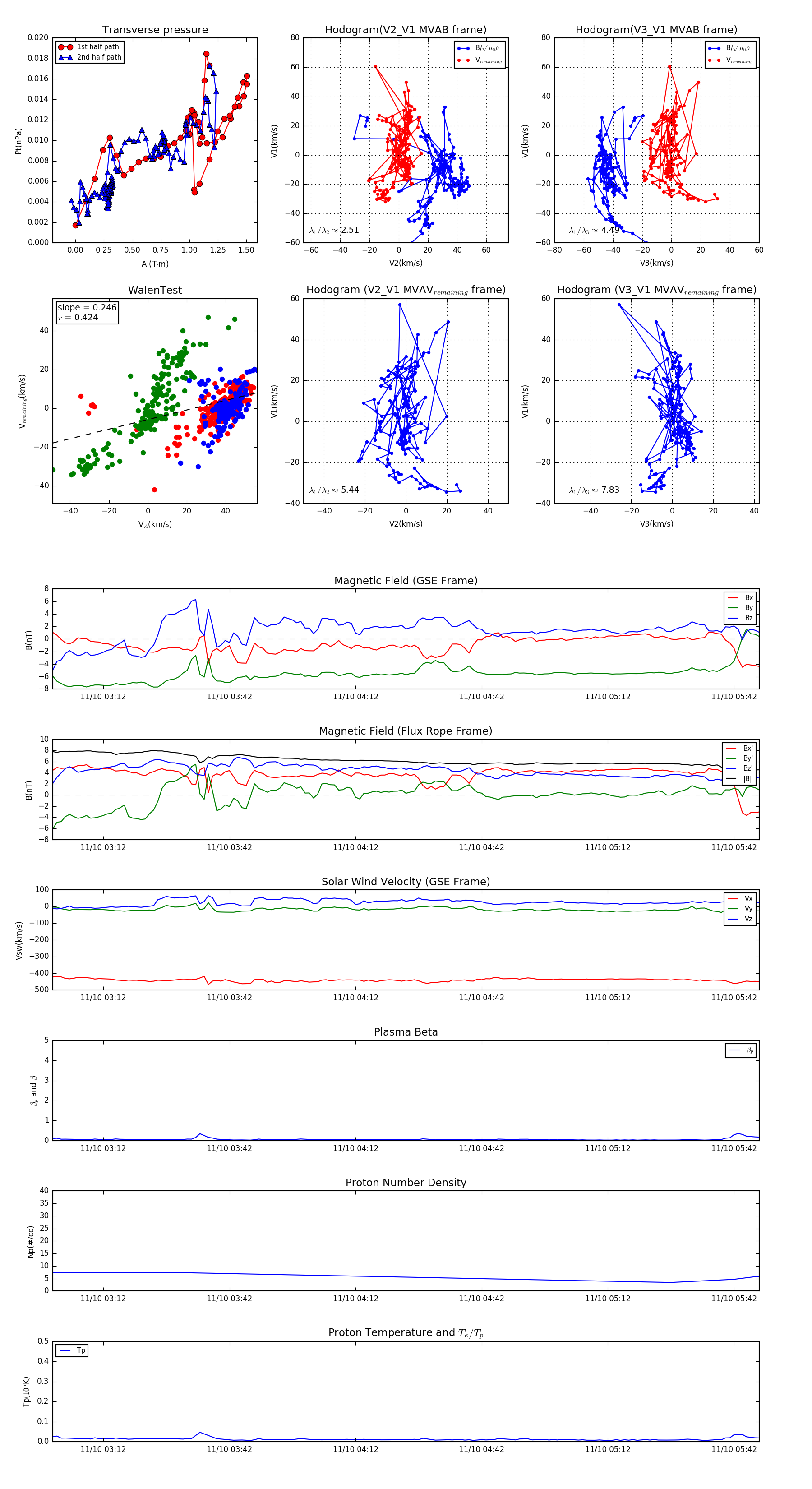Click the "Transverse pressure" plot title

click(155, 30)
